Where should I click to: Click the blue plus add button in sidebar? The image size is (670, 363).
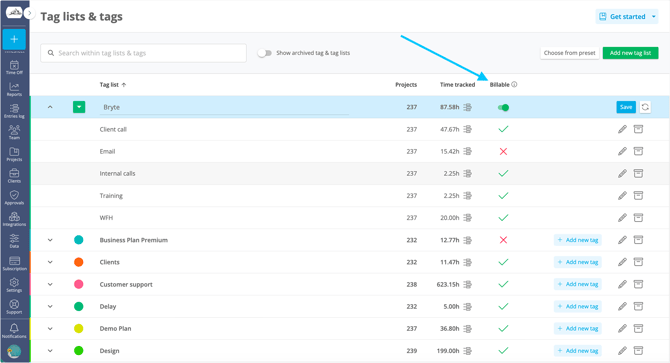click(x=14, y=39)
